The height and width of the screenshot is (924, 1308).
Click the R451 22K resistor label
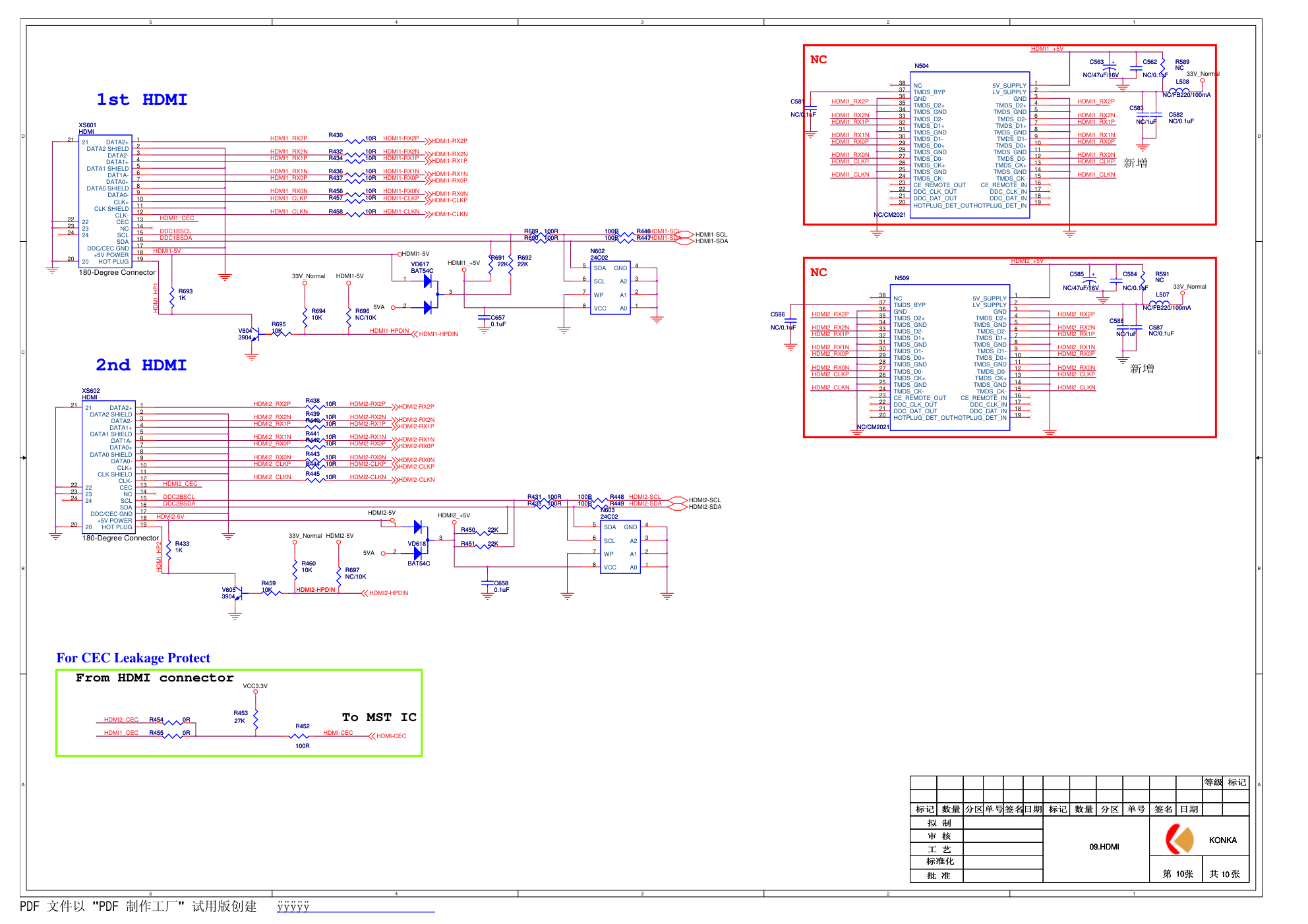(479, 544)
